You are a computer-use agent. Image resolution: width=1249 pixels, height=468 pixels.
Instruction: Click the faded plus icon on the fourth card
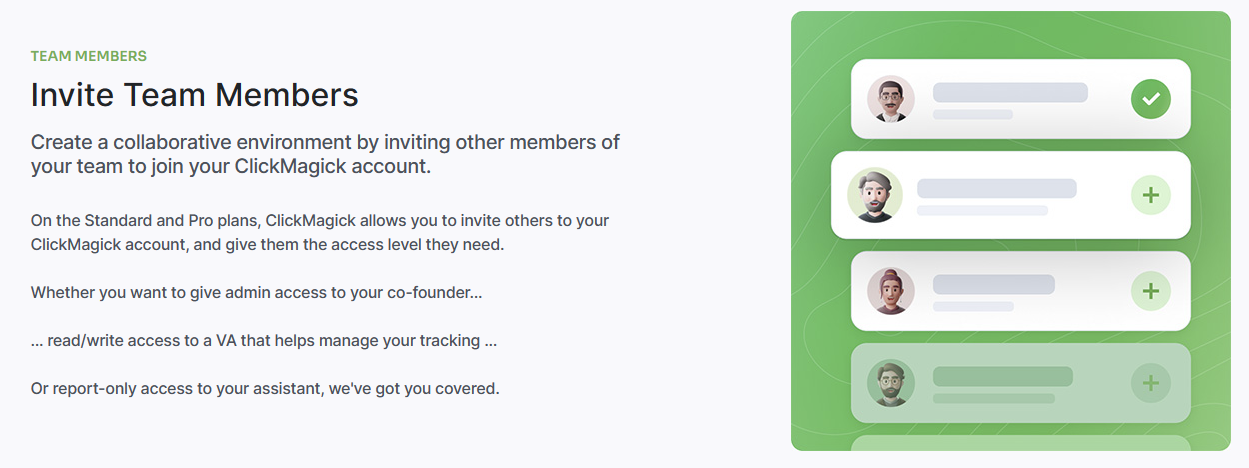point(1150,382)
